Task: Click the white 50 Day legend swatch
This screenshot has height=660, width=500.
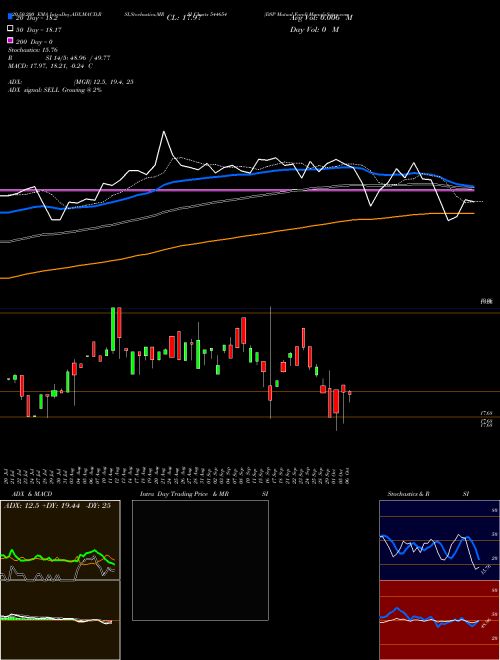Action: point(10,29)
